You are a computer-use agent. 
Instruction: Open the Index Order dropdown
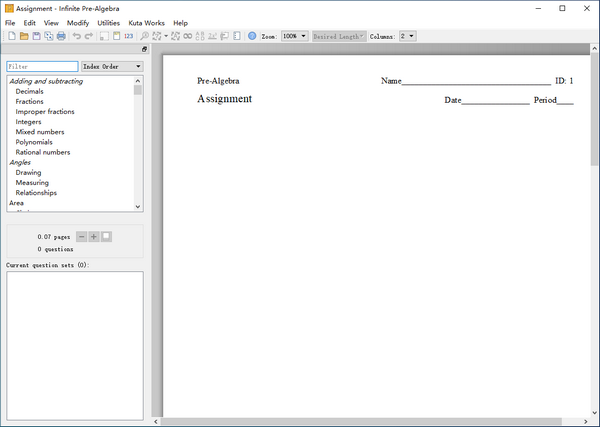[x=112, y=66]
